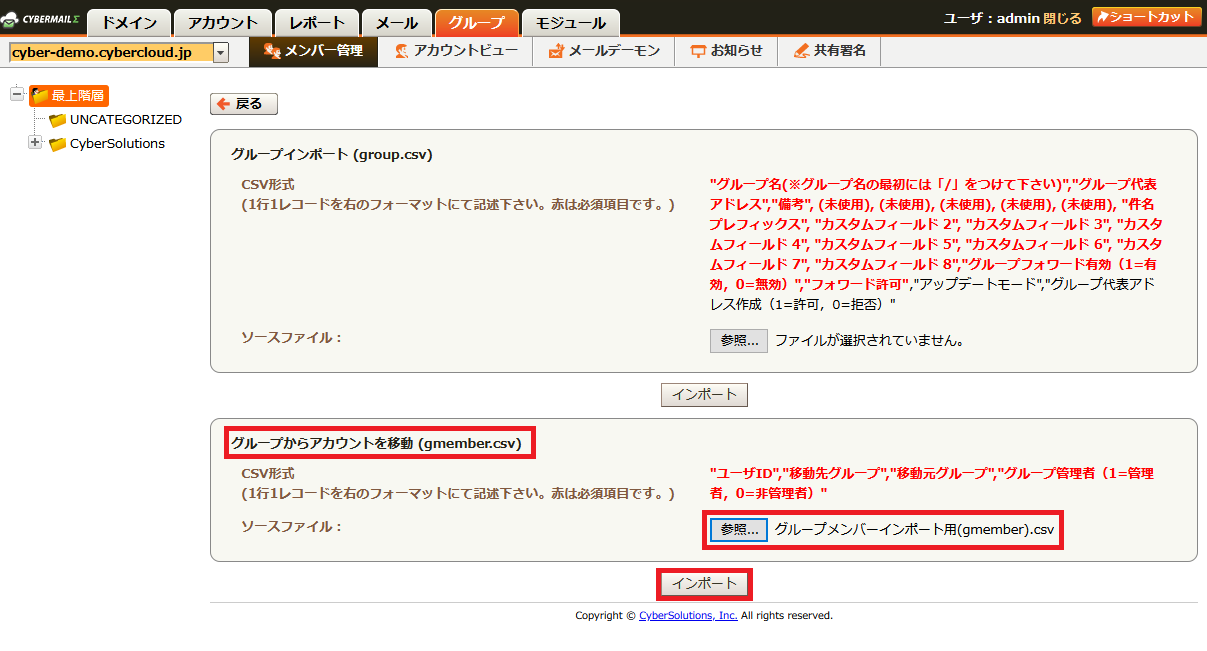The image size is (1207, 651).
Task: Open the ドメイン tab
Action: click(129, 22)
